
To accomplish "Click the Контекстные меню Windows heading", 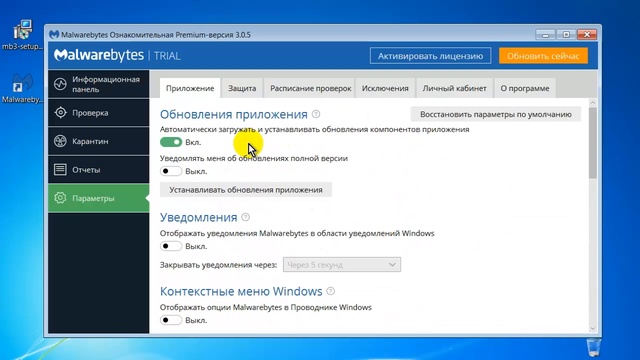I will [x=241, y=291].
